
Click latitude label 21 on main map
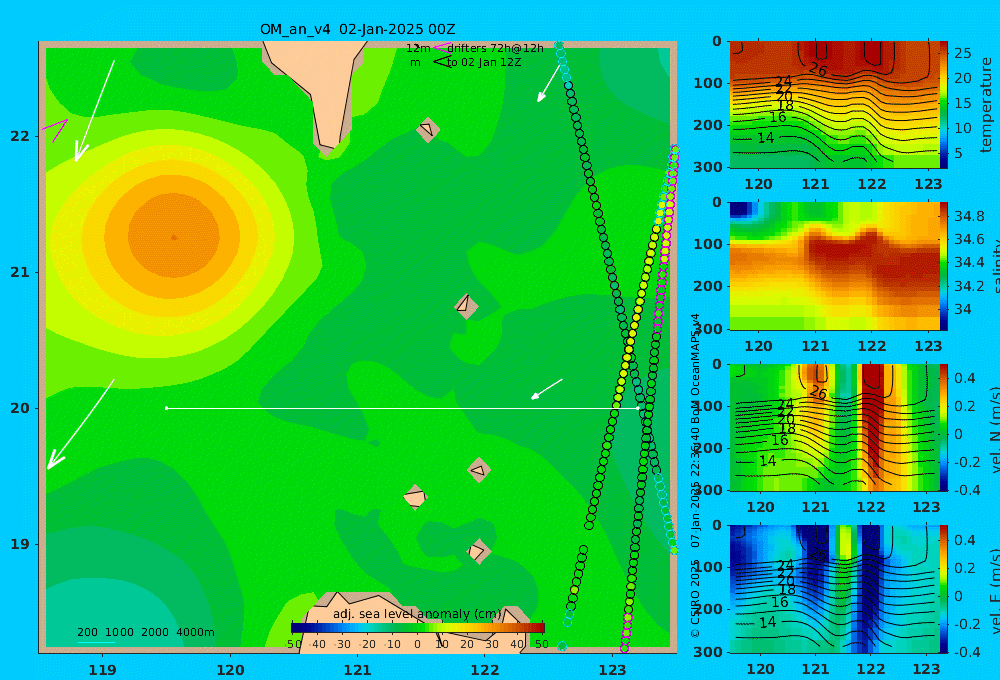[20, 272]
